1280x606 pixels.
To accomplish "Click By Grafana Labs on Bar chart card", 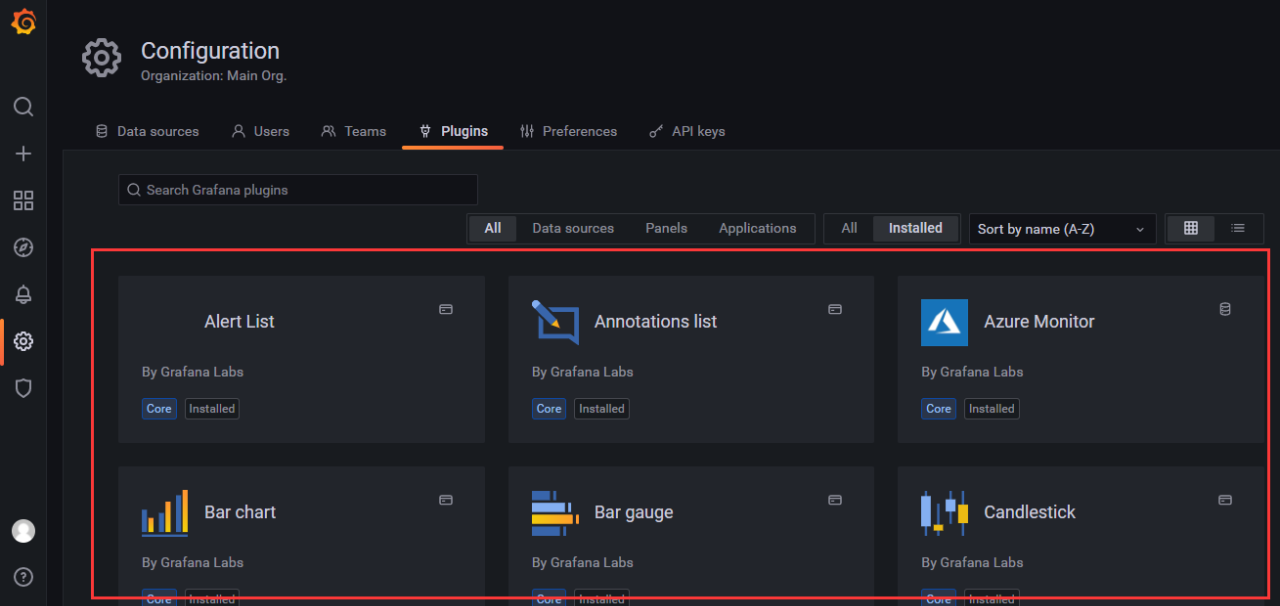I will pos(193,562).
